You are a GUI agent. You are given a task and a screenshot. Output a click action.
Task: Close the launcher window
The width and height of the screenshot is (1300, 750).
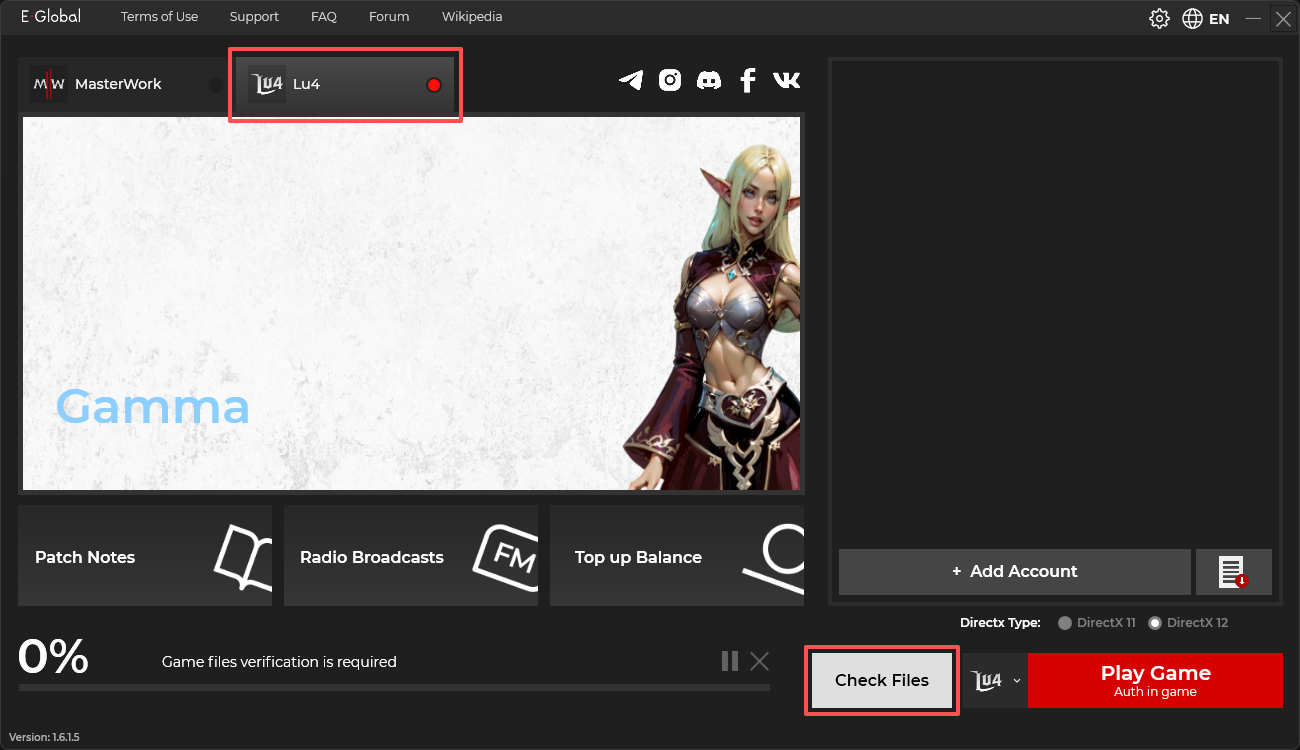click(x=1284, y=18)
